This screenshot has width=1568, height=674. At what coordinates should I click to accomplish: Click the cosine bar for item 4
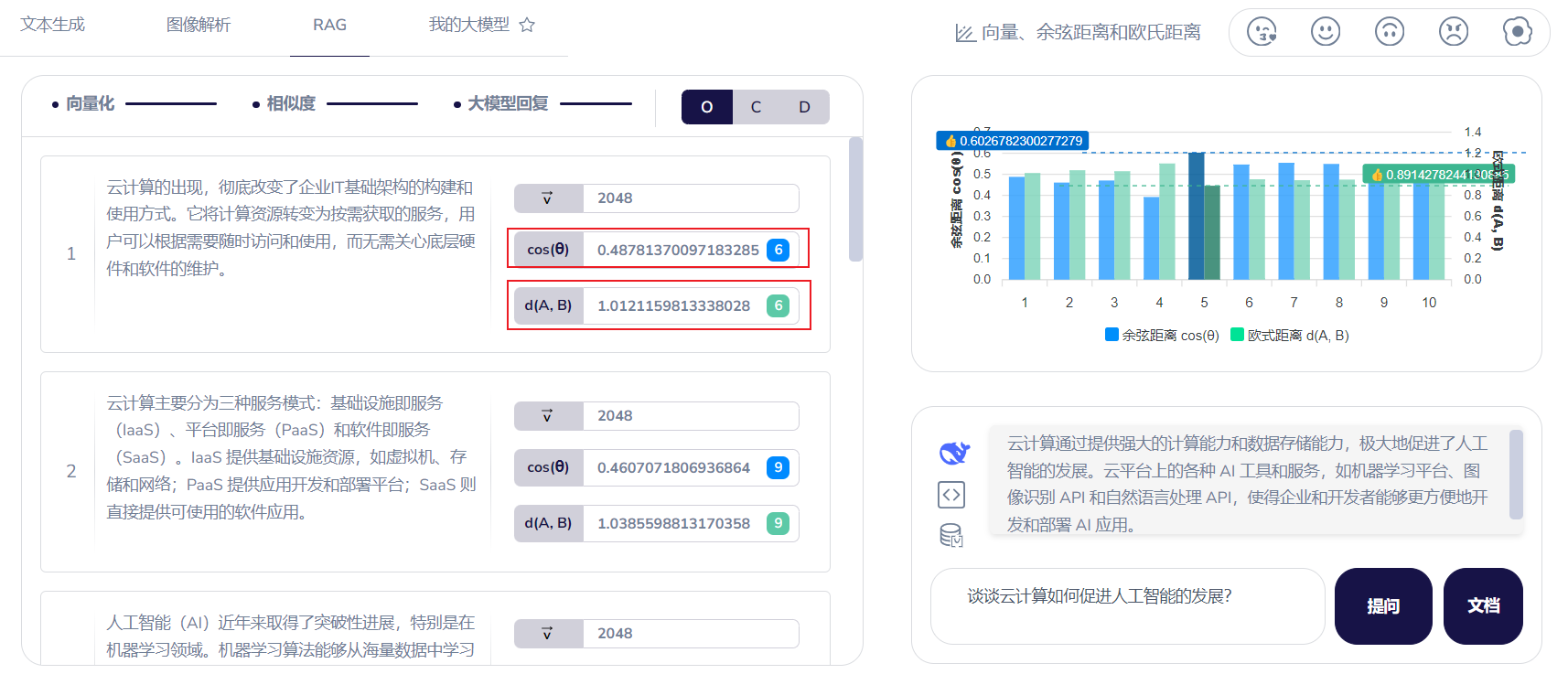[1151, 238]
